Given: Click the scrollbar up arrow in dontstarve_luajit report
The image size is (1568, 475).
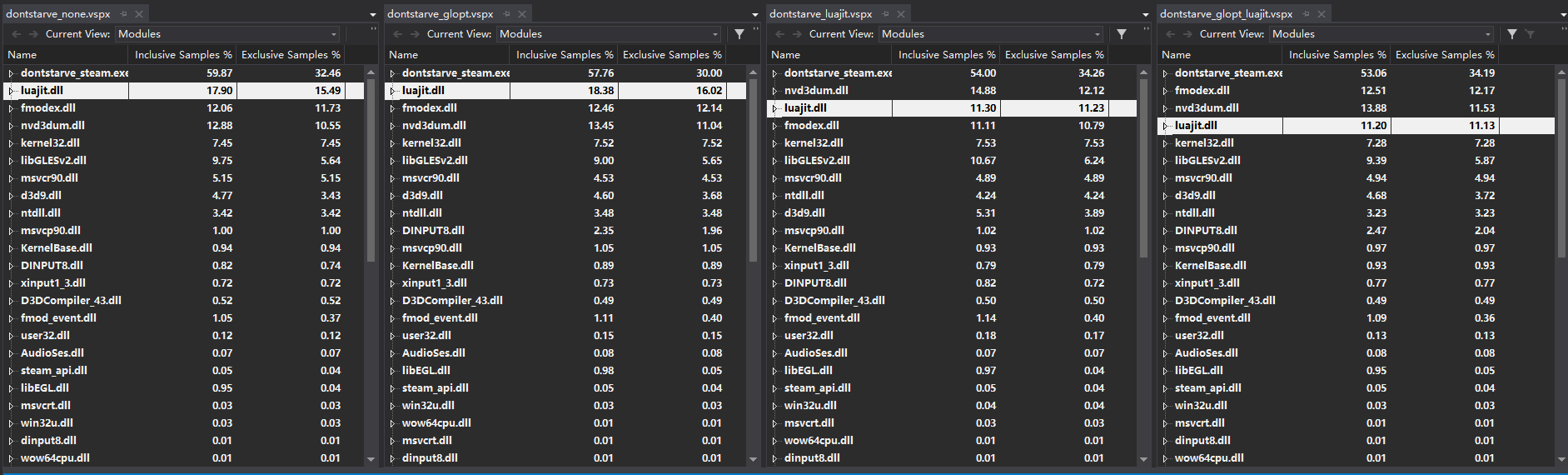Looking at the screenshot, I should click(x=1144, y=73).
